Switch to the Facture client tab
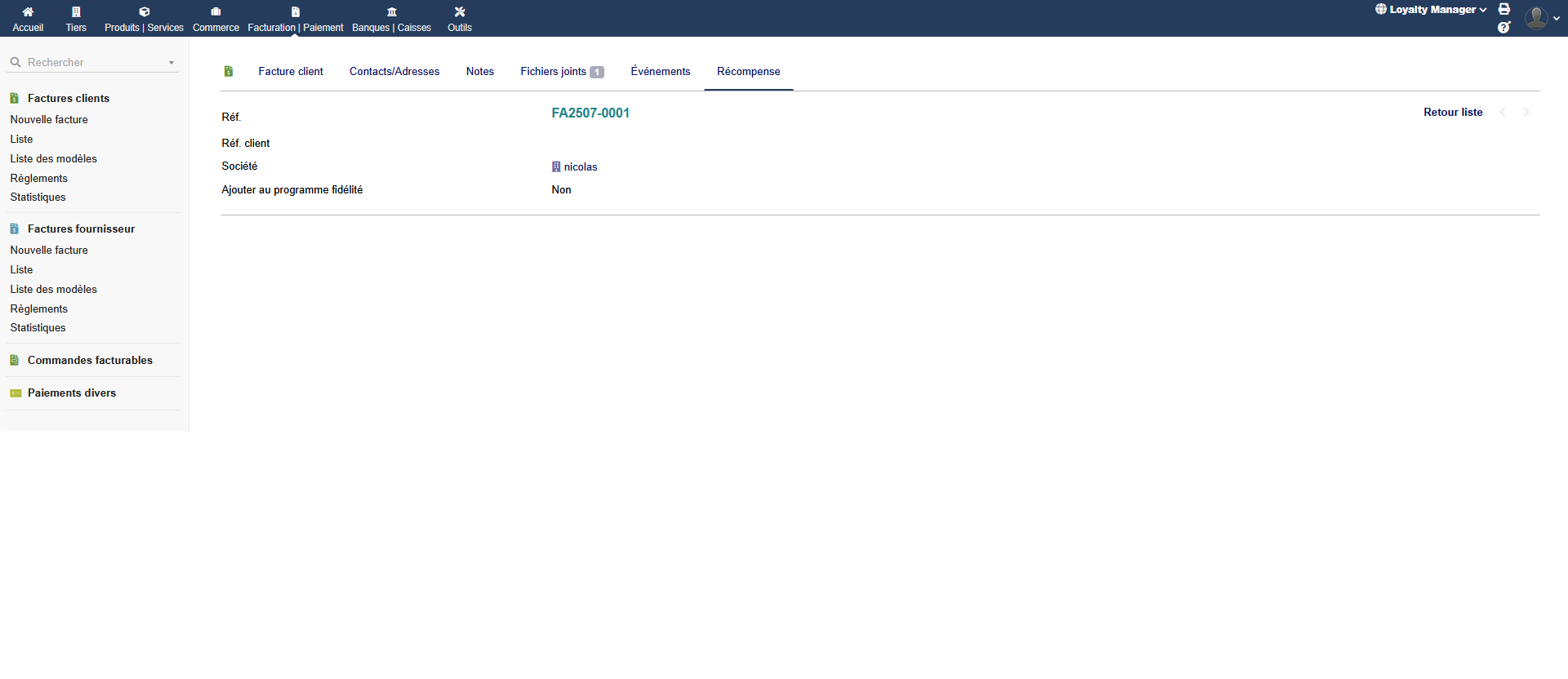This screenshot has height=679, width=1568. pos(291,72)
